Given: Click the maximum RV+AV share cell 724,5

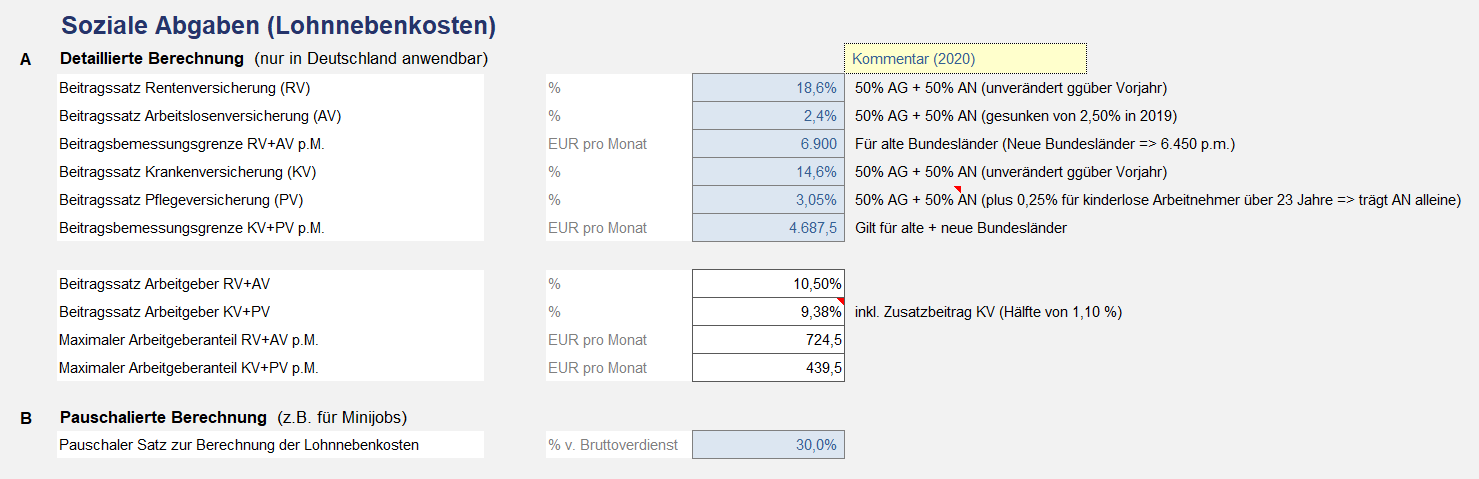Looking at the screenshot, I should [768, 340].
